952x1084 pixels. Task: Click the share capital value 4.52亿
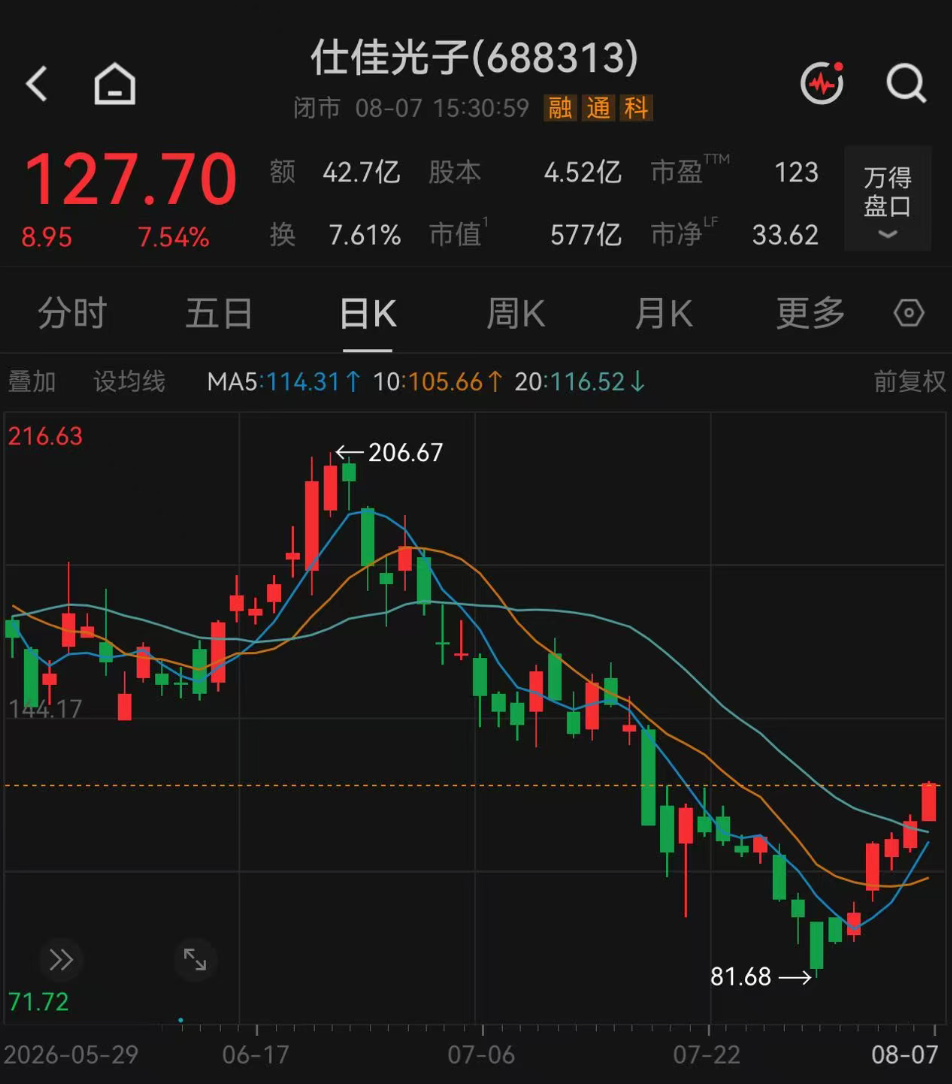(x=583, y=172)
